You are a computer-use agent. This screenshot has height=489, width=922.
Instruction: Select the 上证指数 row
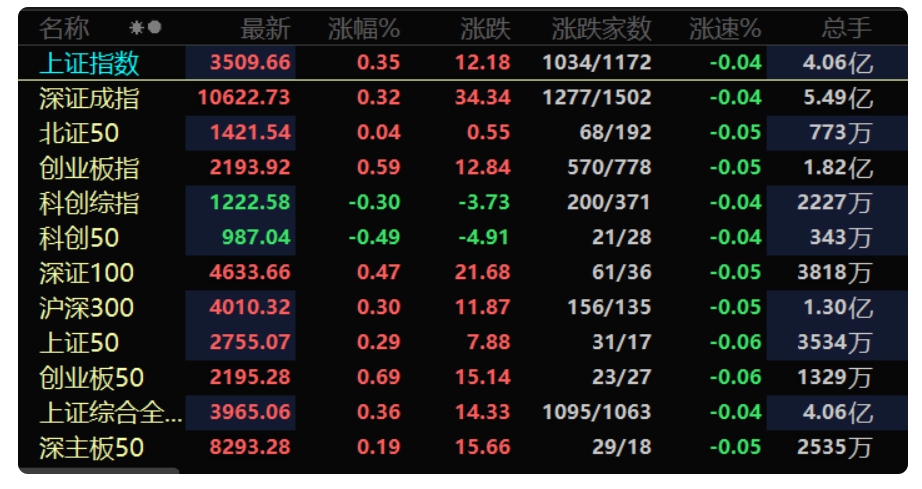(463, 62)
